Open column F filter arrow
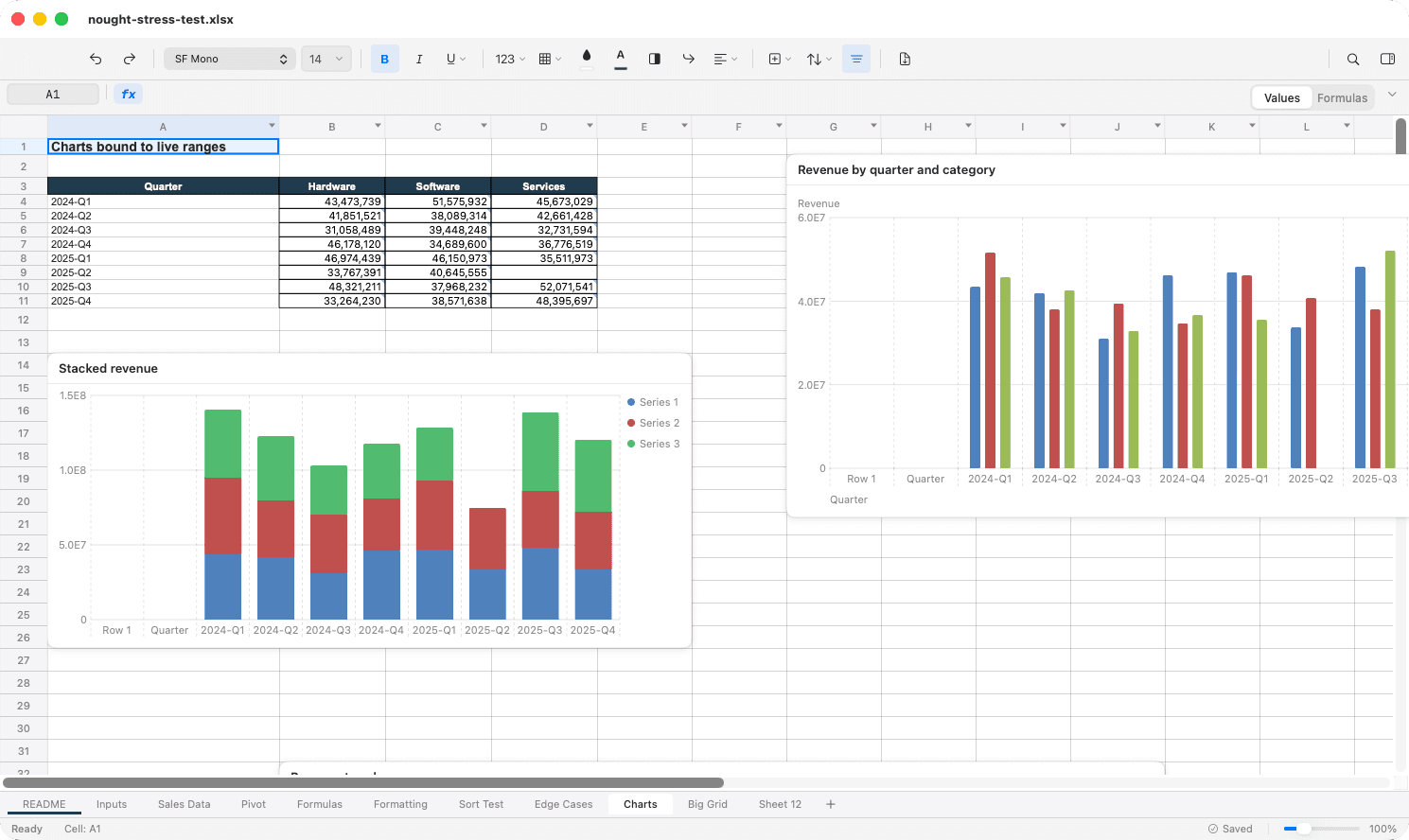 (779, 126)
